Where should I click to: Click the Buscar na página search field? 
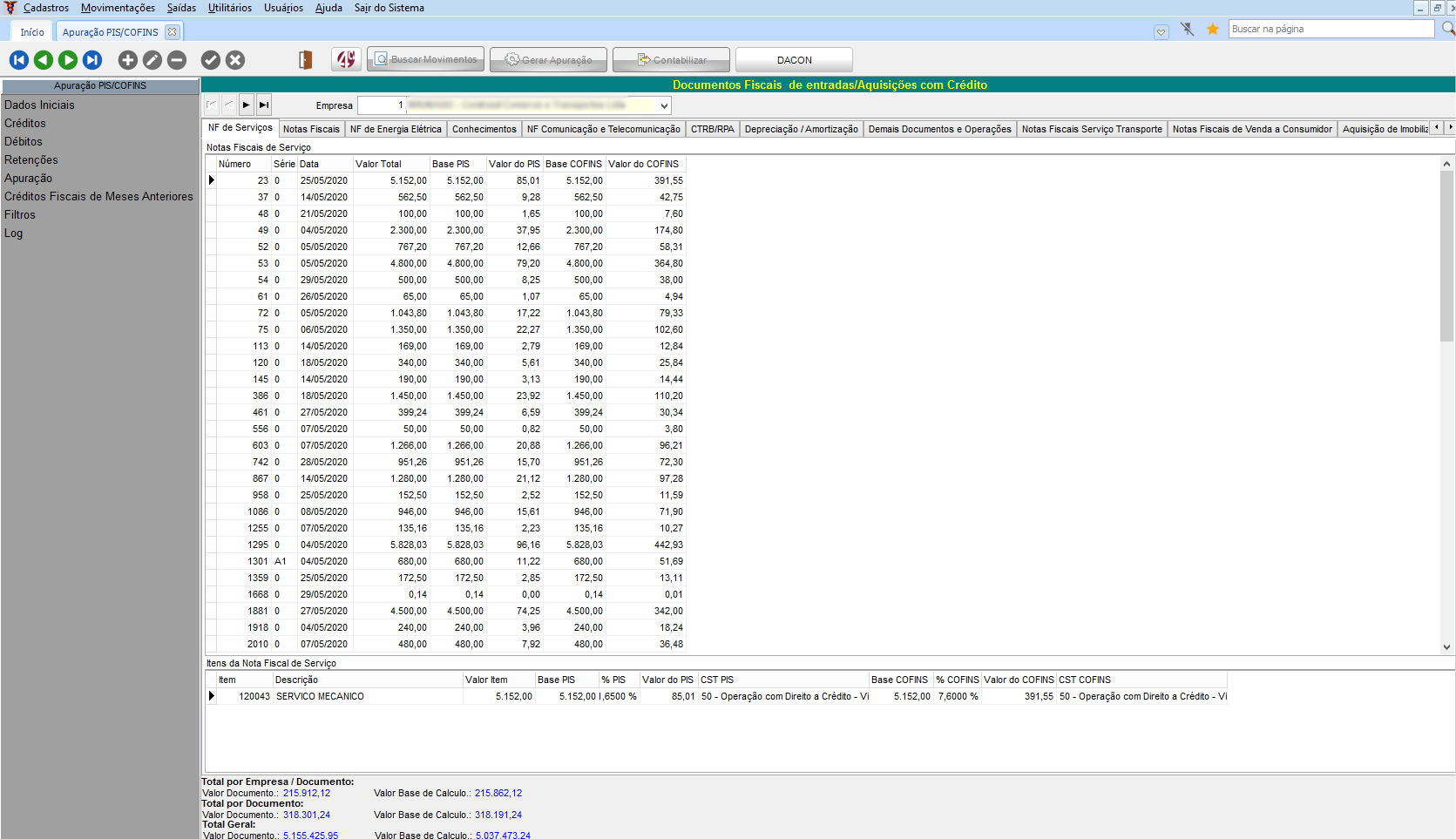[1331, 29]
